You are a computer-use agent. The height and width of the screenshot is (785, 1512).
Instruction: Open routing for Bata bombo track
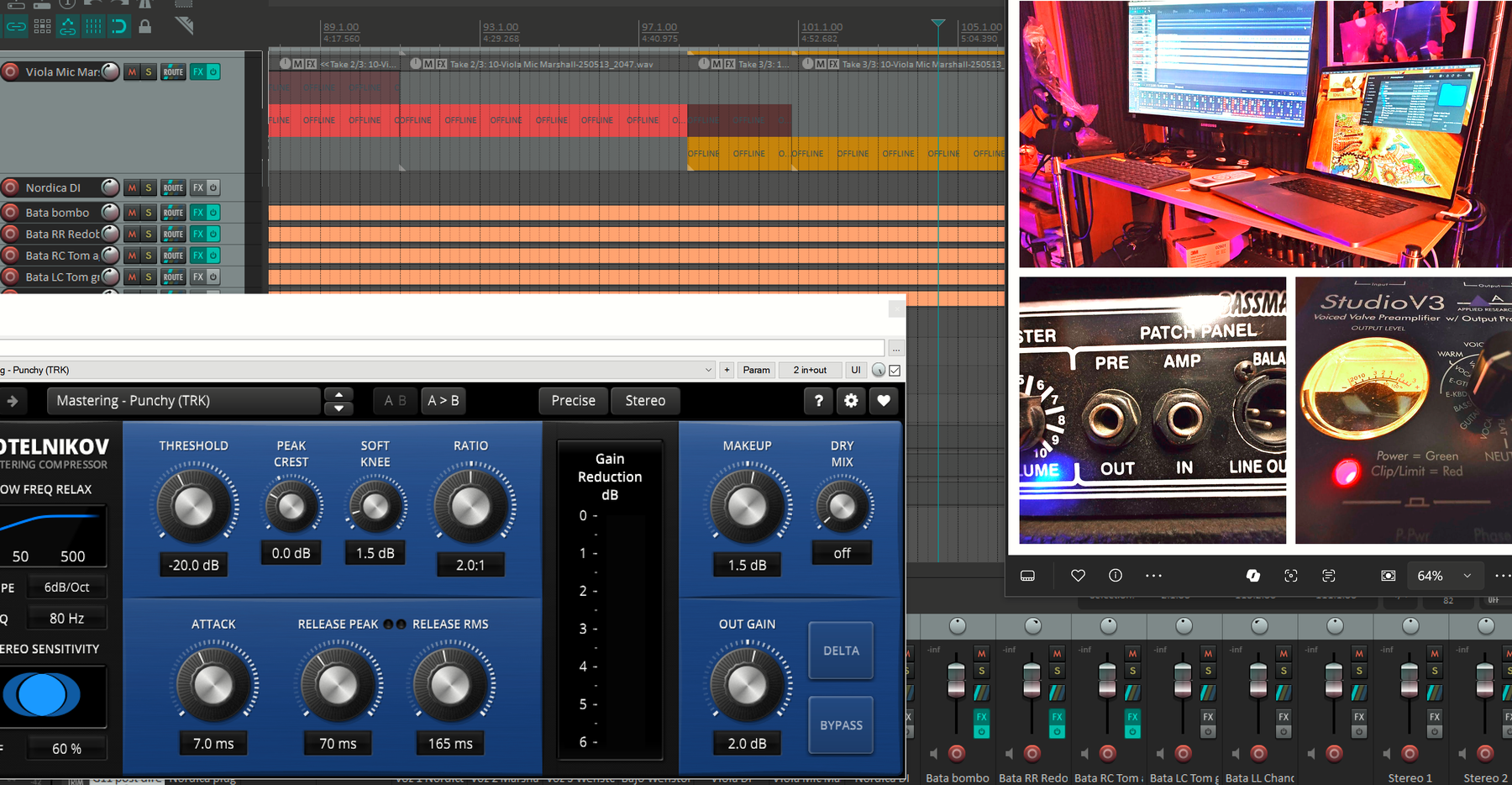[x=173, y=213]
